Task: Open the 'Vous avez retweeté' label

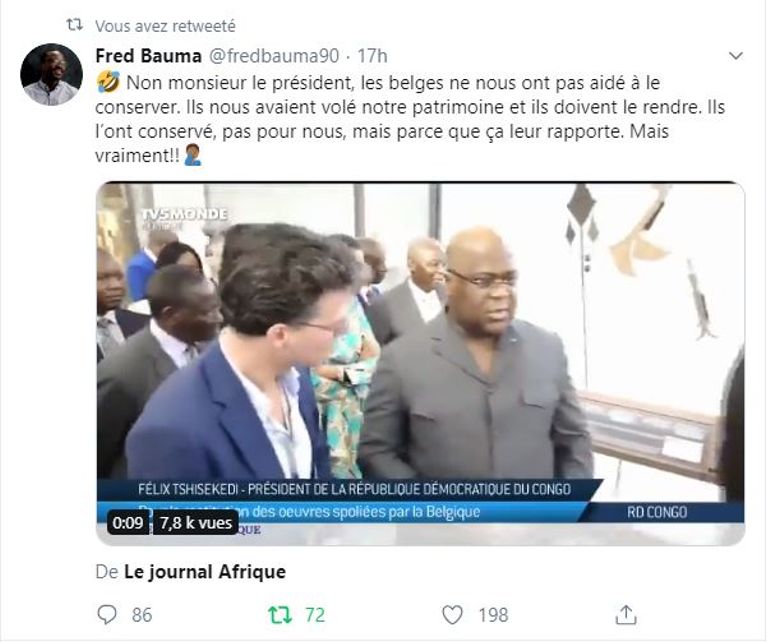Action: tap(165, 26)
